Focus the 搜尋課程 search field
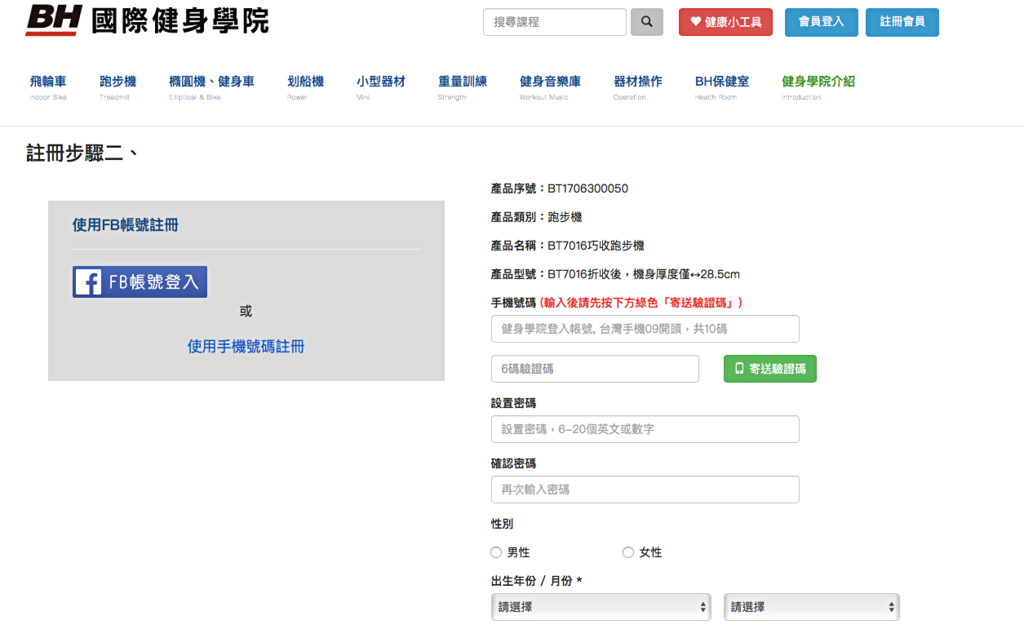 coord(554,22)
